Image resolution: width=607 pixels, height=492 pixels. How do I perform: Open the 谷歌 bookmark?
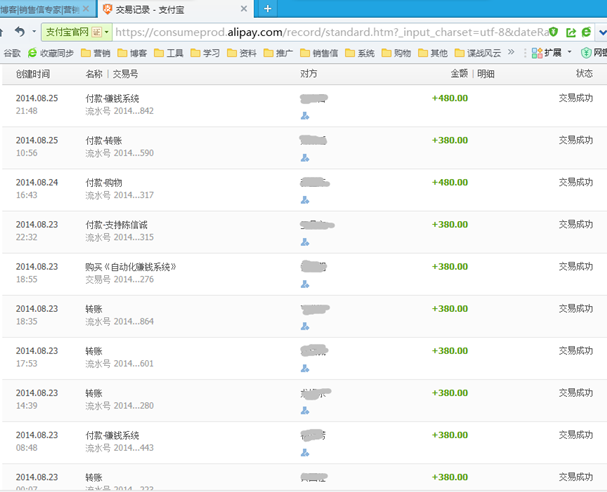pyautogui.click(x=12, y=53)
